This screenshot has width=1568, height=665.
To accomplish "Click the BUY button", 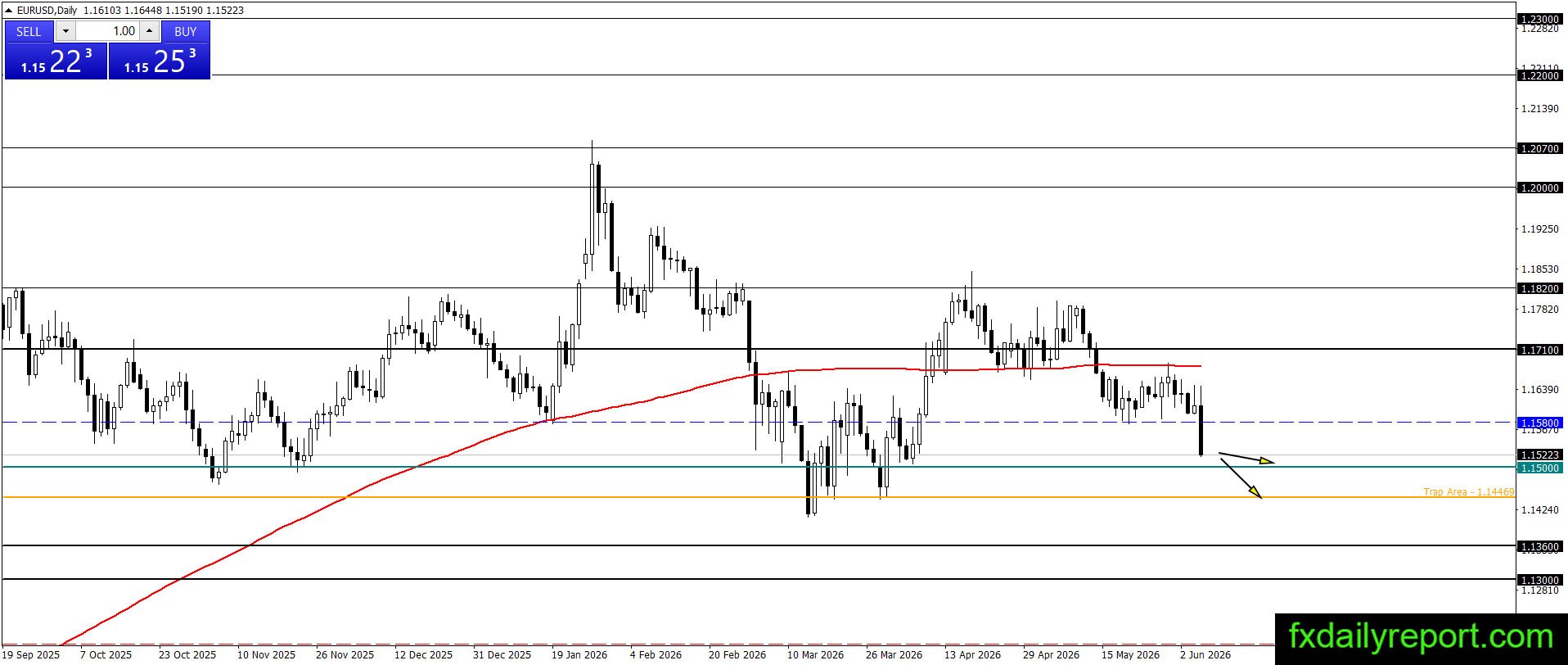I will tap(186, 31).
